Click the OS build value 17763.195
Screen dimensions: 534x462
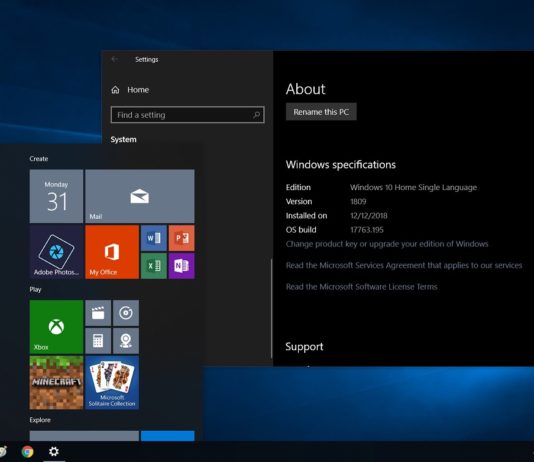[x=367, y=230]
